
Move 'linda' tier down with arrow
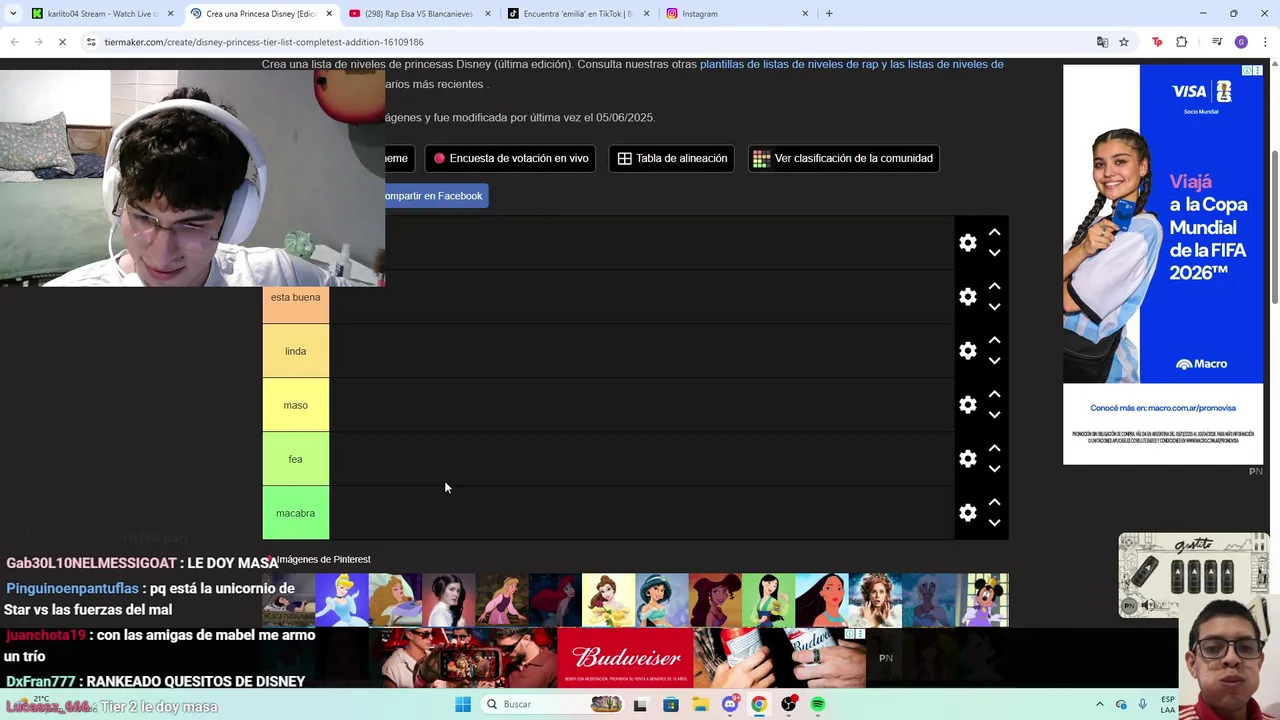pos(994,361)
